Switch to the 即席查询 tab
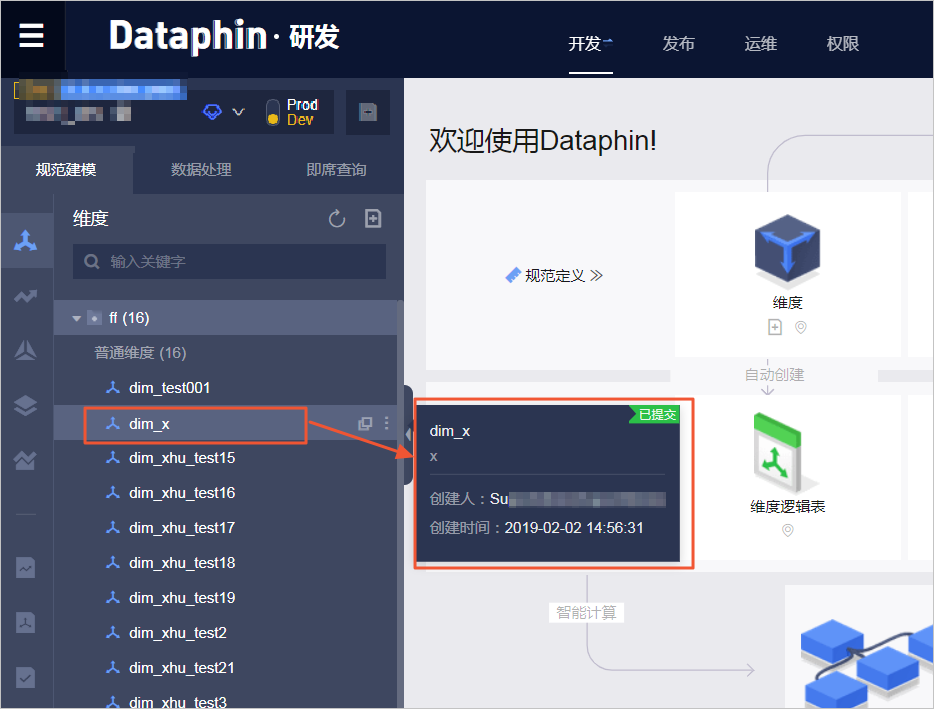The width and height of the screenshot is (934, 709). point(337,170)
